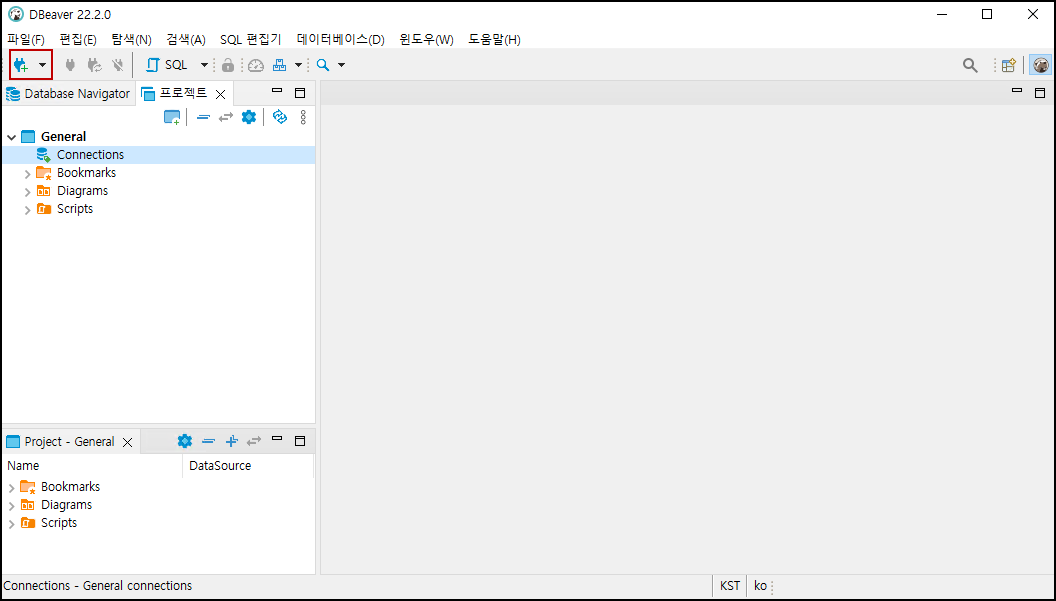Open the 윈도우(W) menu
This screenshot has height=601, width=1056.
[426, 40]
